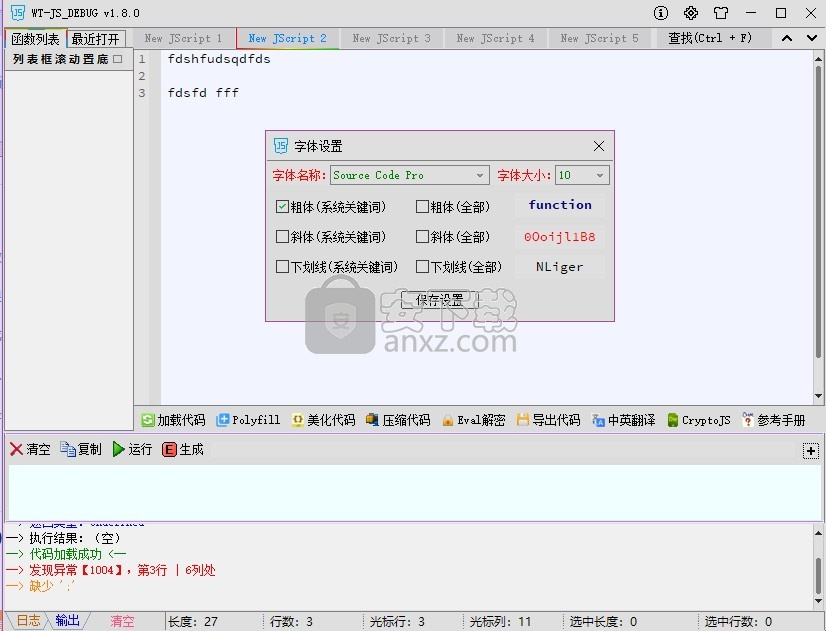Switch to New JScript 1 tab
The height and width of the screenshot is (631, 826).
click(183, 38)
